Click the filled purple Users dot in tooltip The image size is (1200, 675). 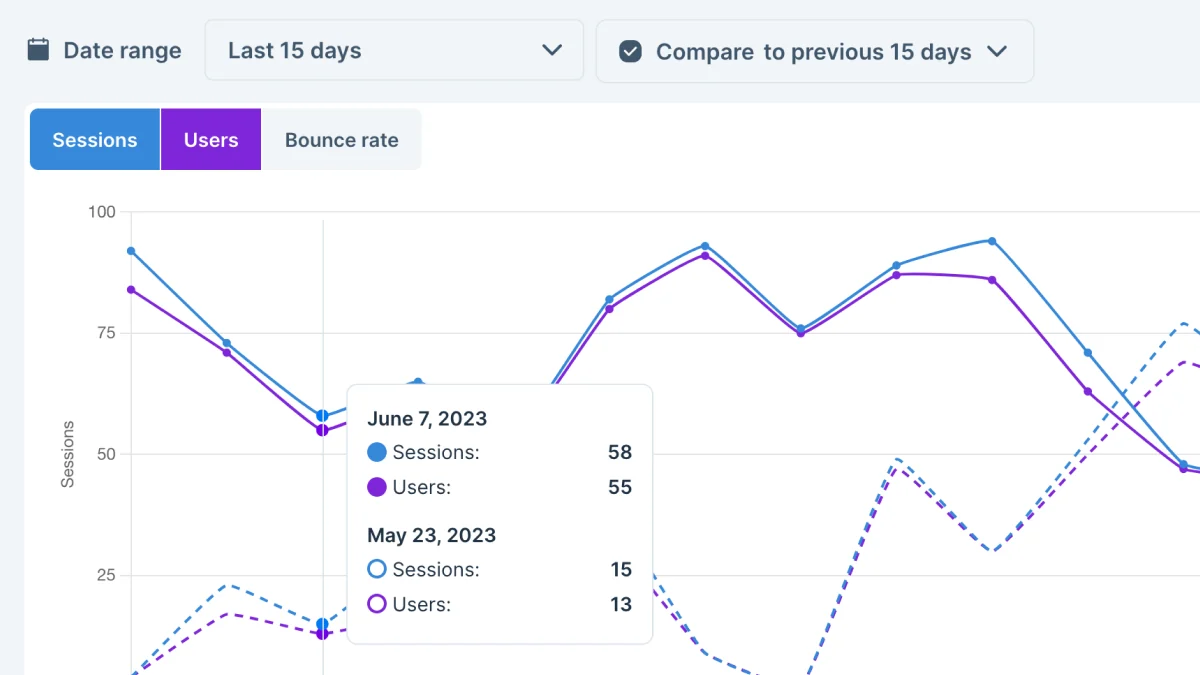point(377,488)
